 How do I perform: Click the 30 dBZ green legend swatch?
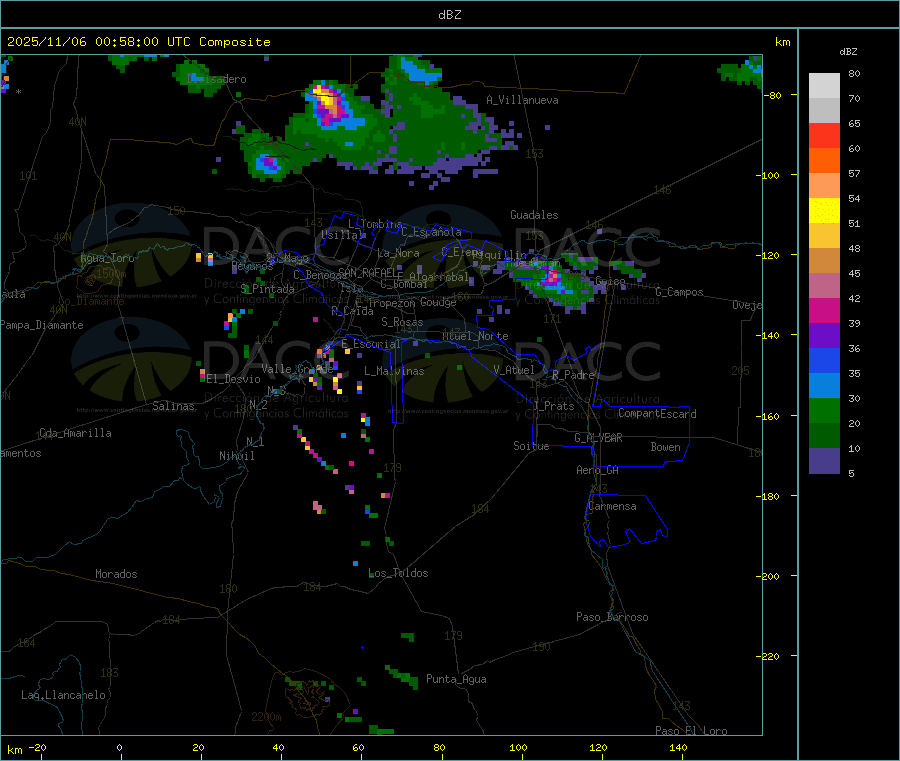pyautogui.click(x=824, y=410)
